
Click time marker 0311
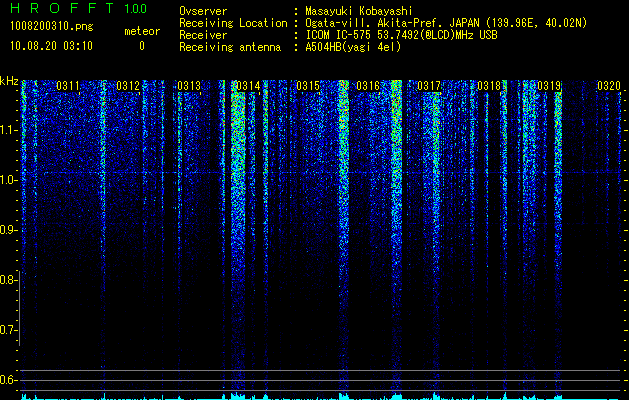pyautogui.click(x=68, y=86)
